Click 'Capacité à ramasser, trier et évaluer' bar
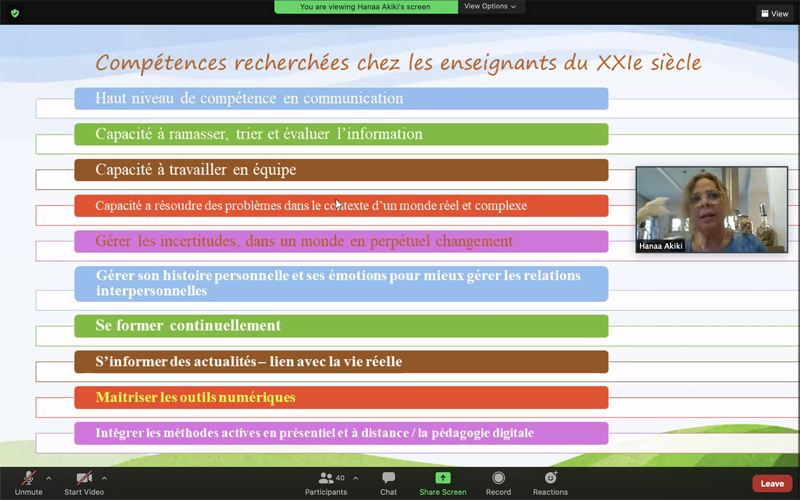 pyautogui.click(x=341, y=134)
